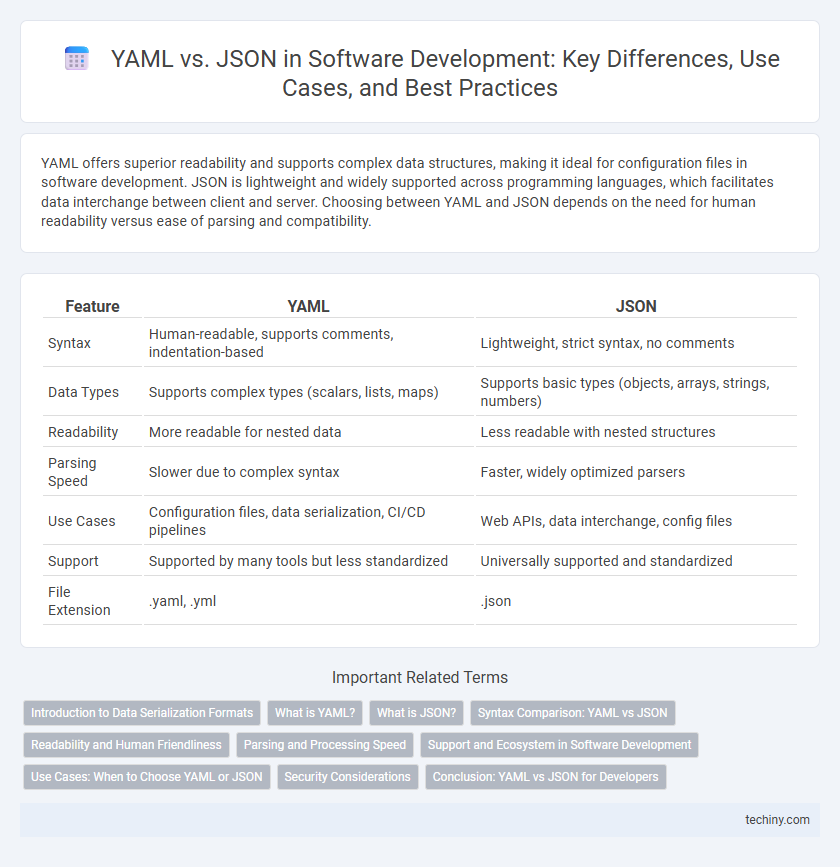Click the 'JSON' column header
This screenshot has width=840, height=867.
point(636,306)
